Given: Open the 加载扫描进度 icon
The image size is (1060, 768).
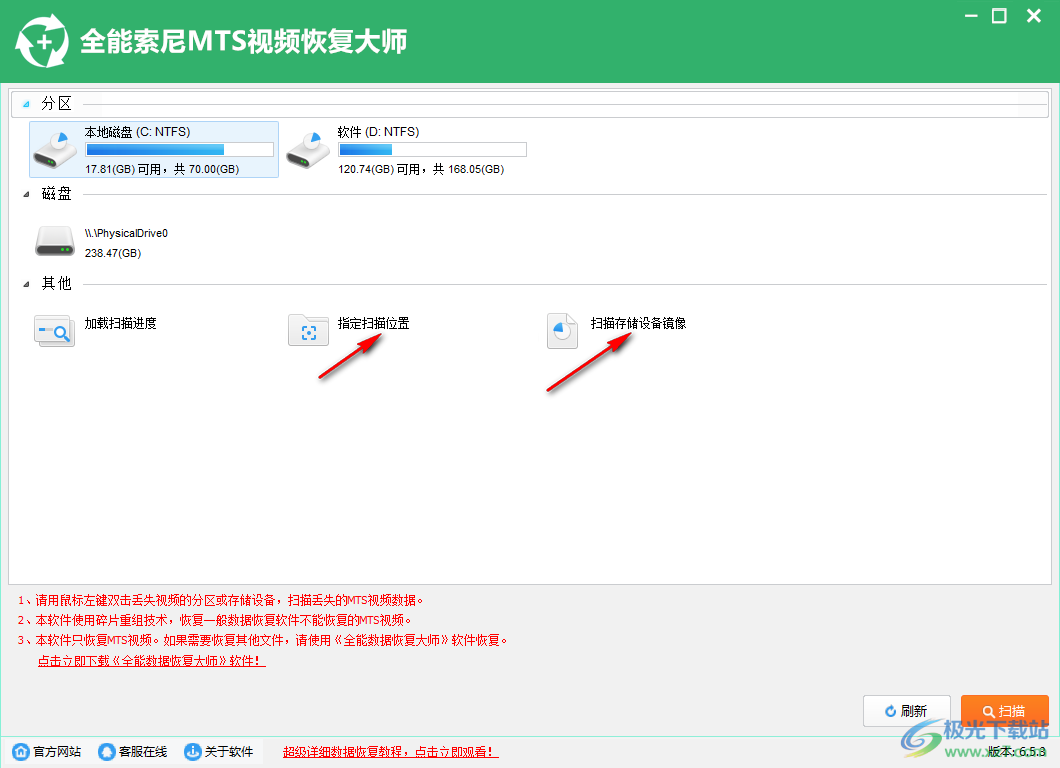Looking at the screenshot, I should (54, 331).
